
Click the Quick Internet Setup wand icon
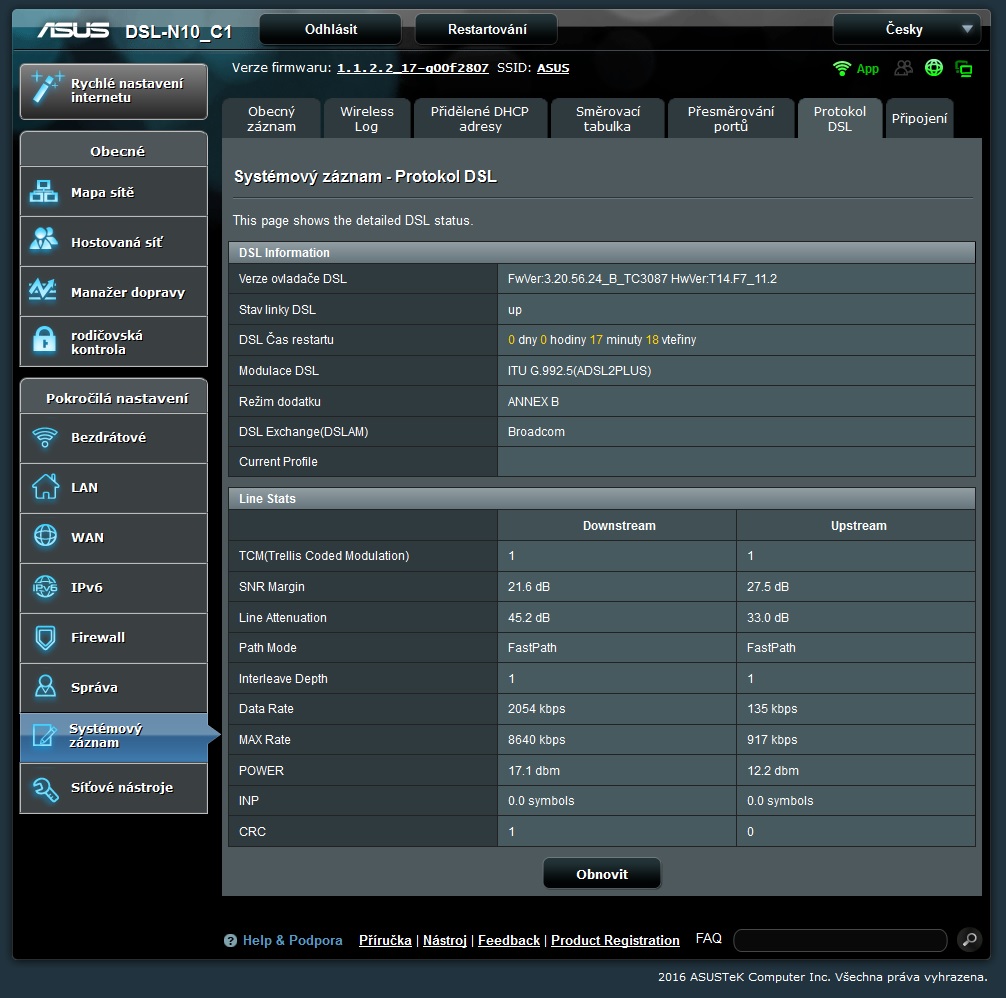click(46, 90)
